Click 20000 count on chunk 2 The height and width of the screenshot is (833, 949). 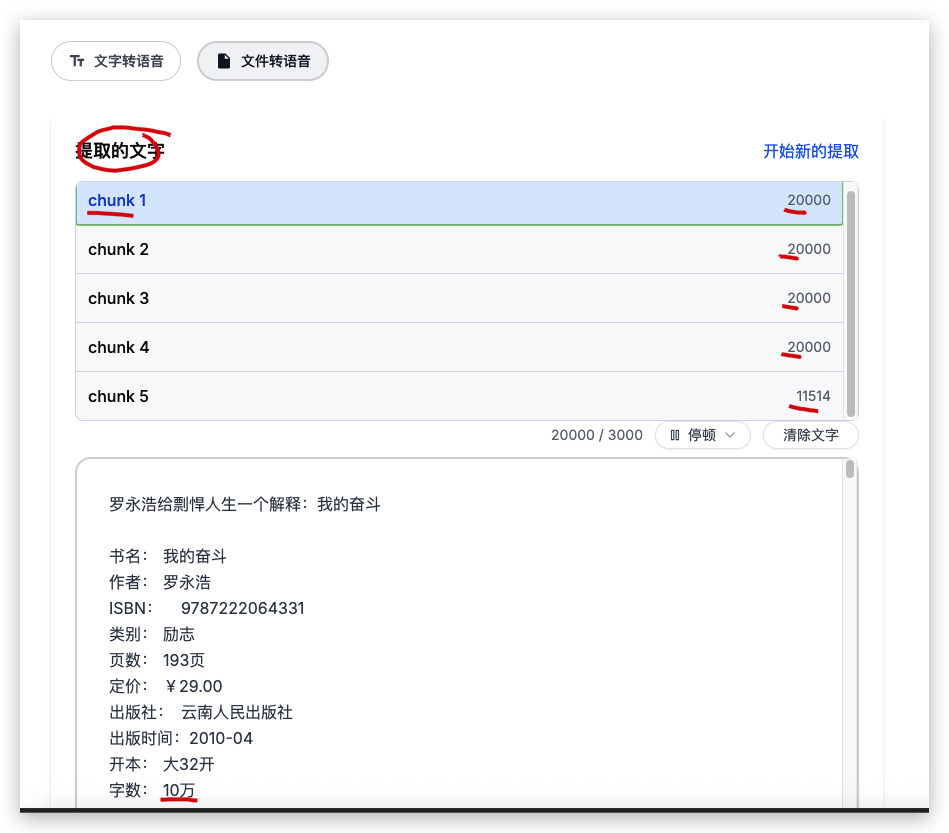(x=809, y=249)
